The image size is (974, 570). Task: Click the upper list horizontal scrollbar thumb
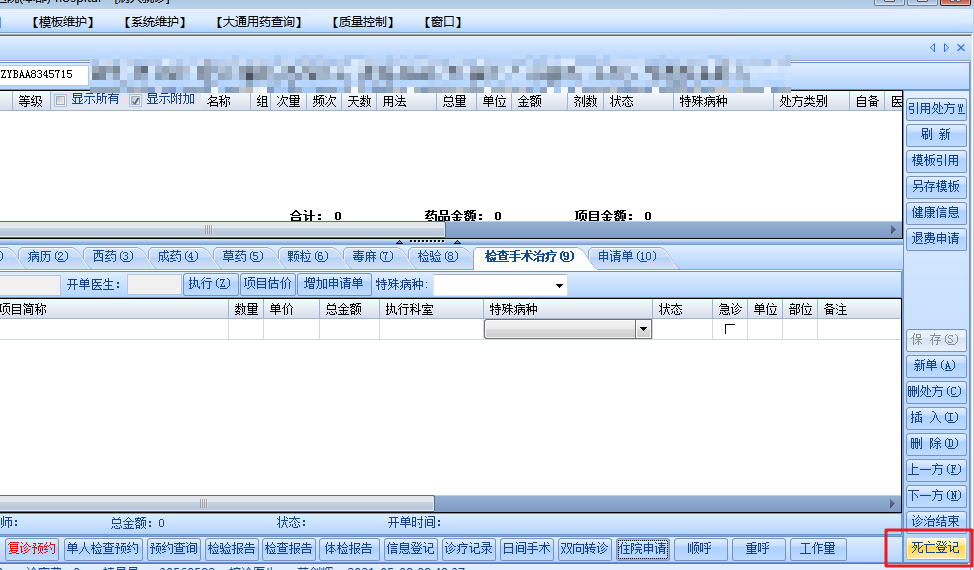coord(222,229)
